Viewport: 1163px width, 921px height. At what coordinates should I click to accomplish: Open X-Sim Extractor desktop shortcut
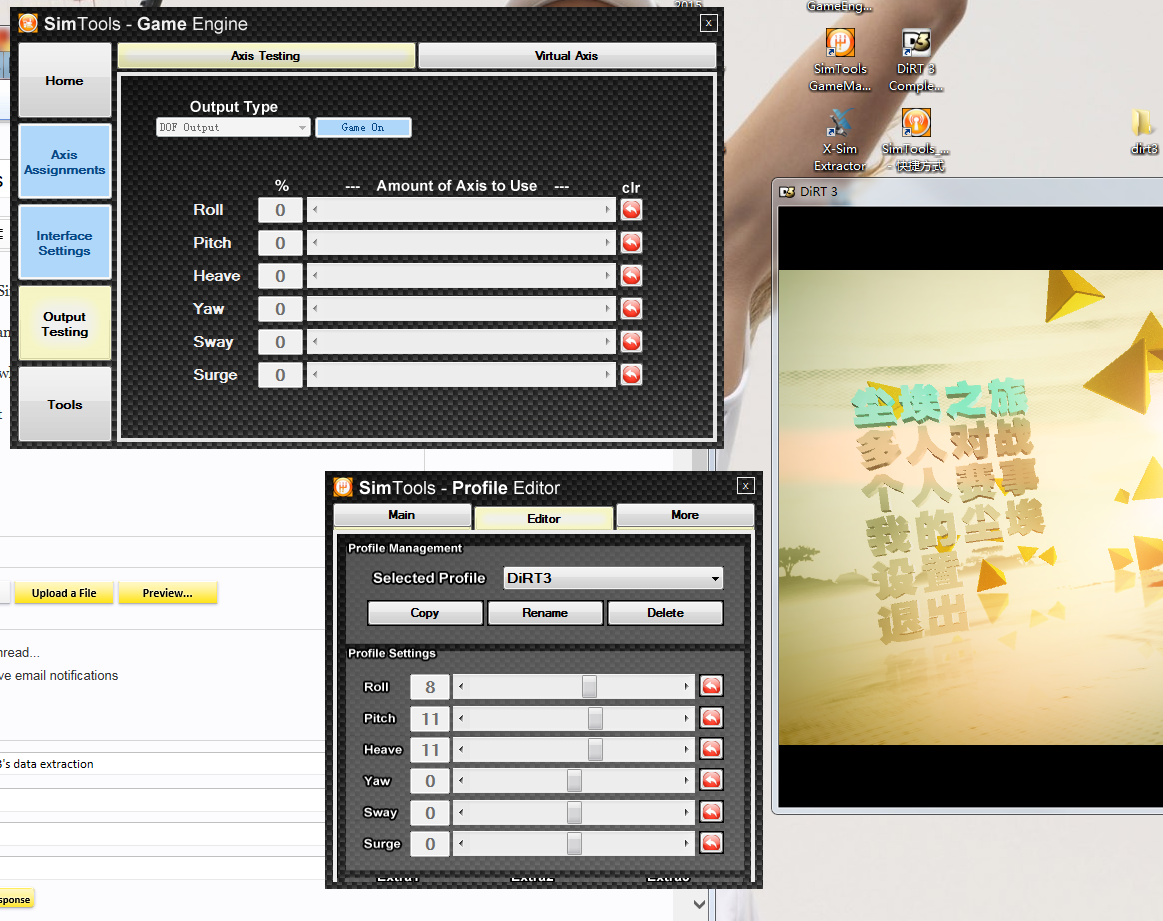(840, 141)
